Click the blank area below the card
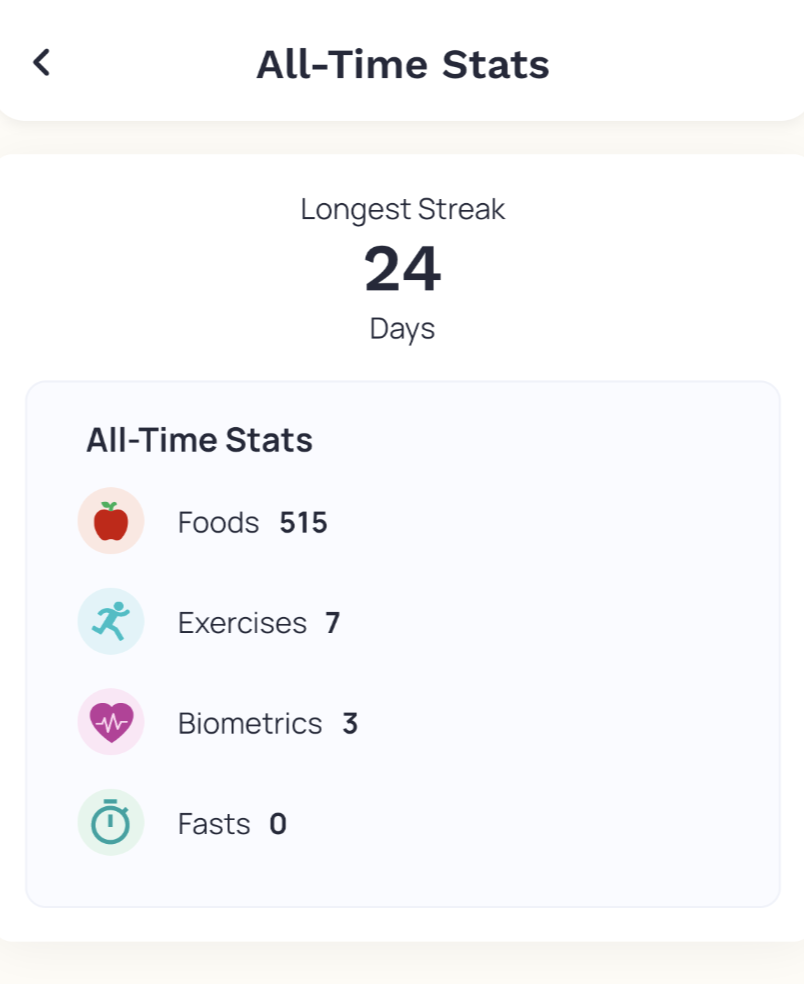This screenshot has height=984, width=804. tap(402, 963)
